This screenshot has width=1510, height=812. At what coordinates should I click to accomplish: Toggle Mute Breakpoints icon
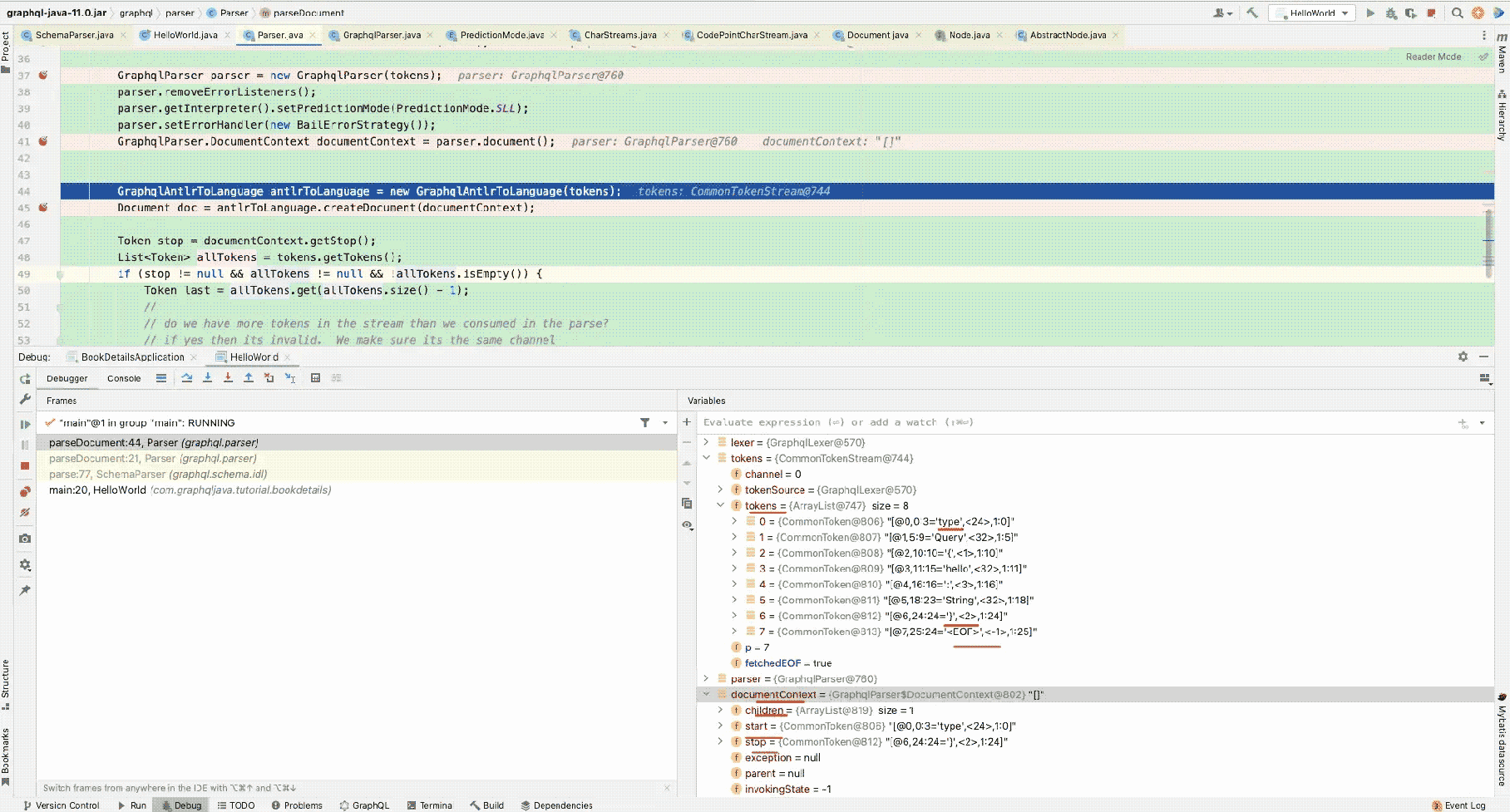(25, 513)
